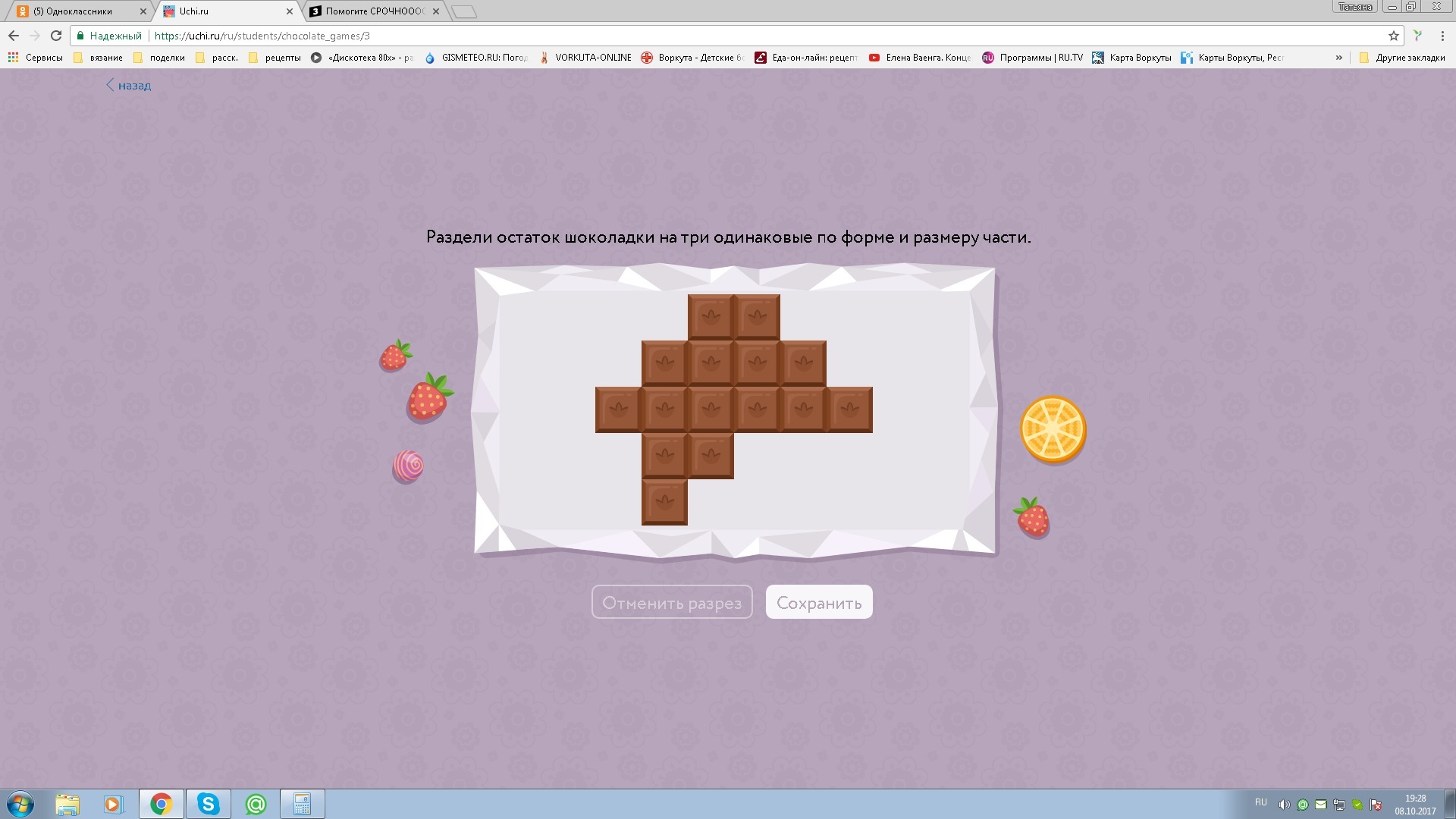This screenshot has height=819, width=1456.
Task: Switch to Помогите СРОЧНО tab
Action: click(x=372, y=11)
